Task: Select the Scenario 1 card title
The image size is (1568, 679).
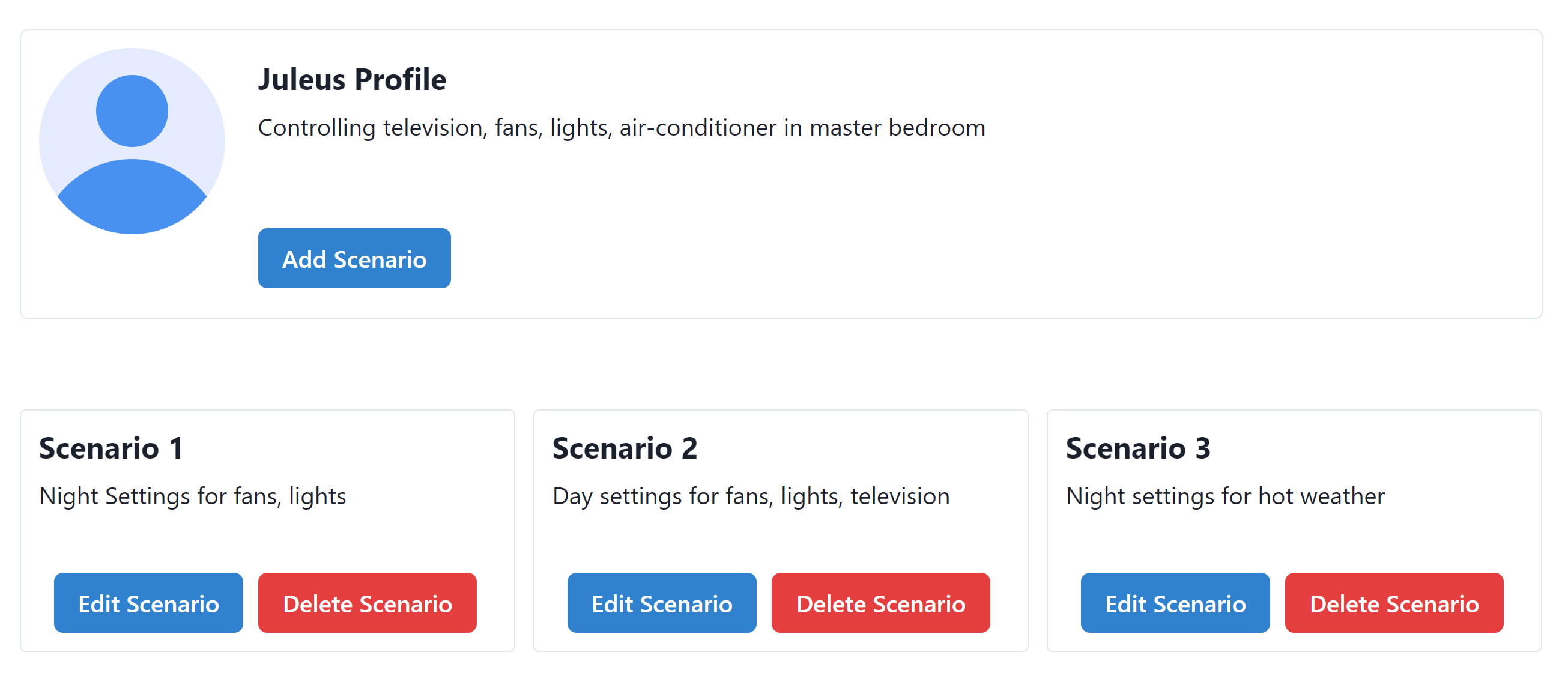Action: [x=110, y=448]
